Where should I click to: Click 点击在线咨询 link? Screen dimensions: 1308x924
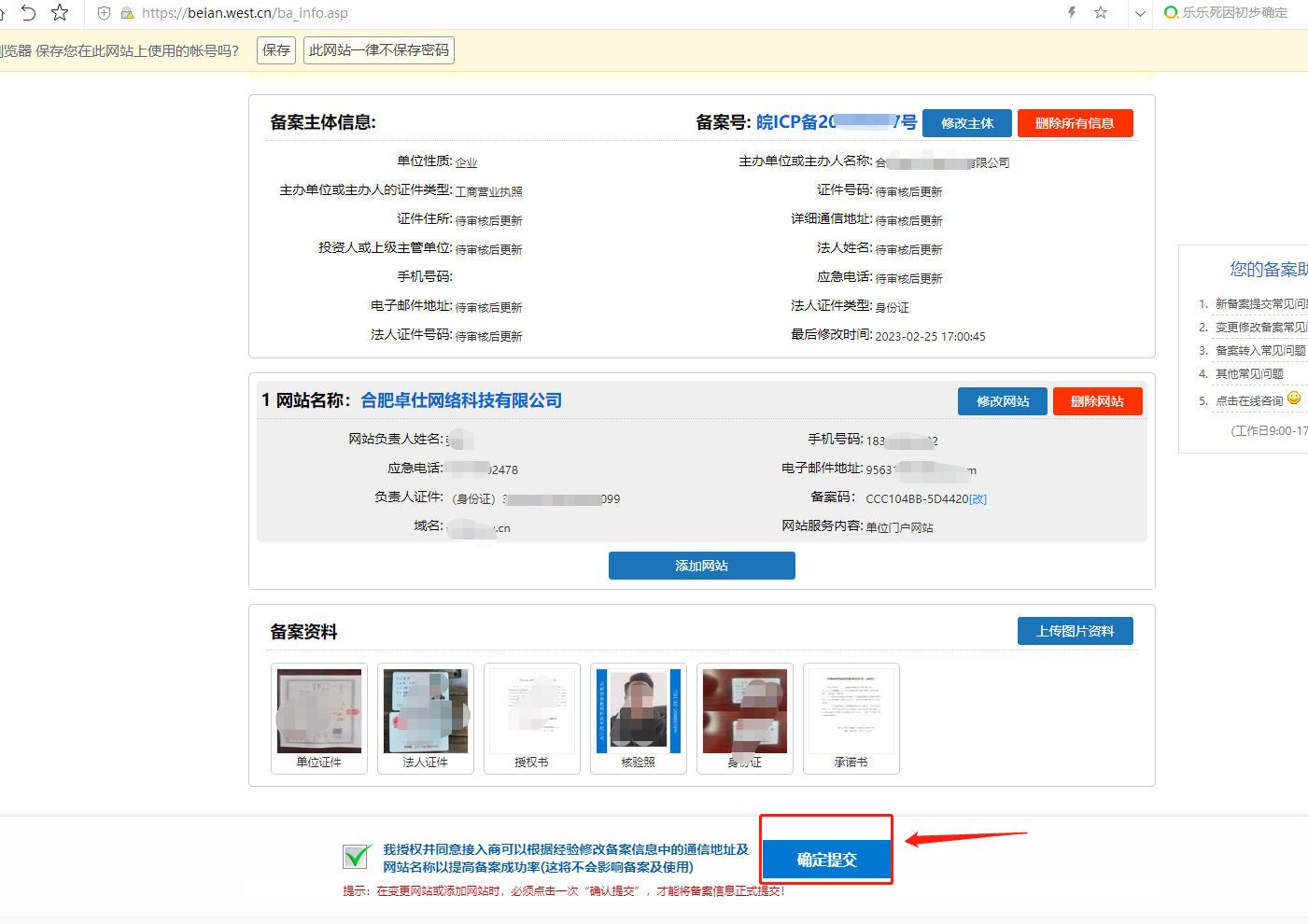(x=1249, y=401)
